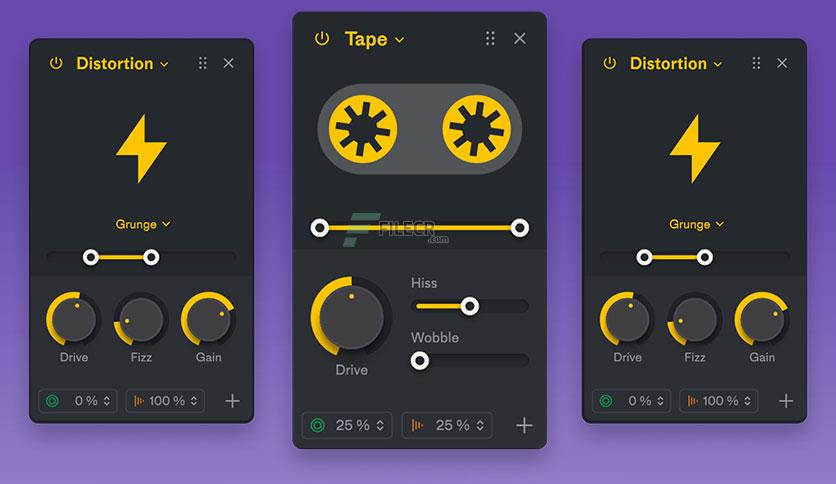The width and height of the screenshot is (836, 484).
Task: Click the Fizz knob in left Distortion
Action: pyautogui.click(x=141, y=319)
